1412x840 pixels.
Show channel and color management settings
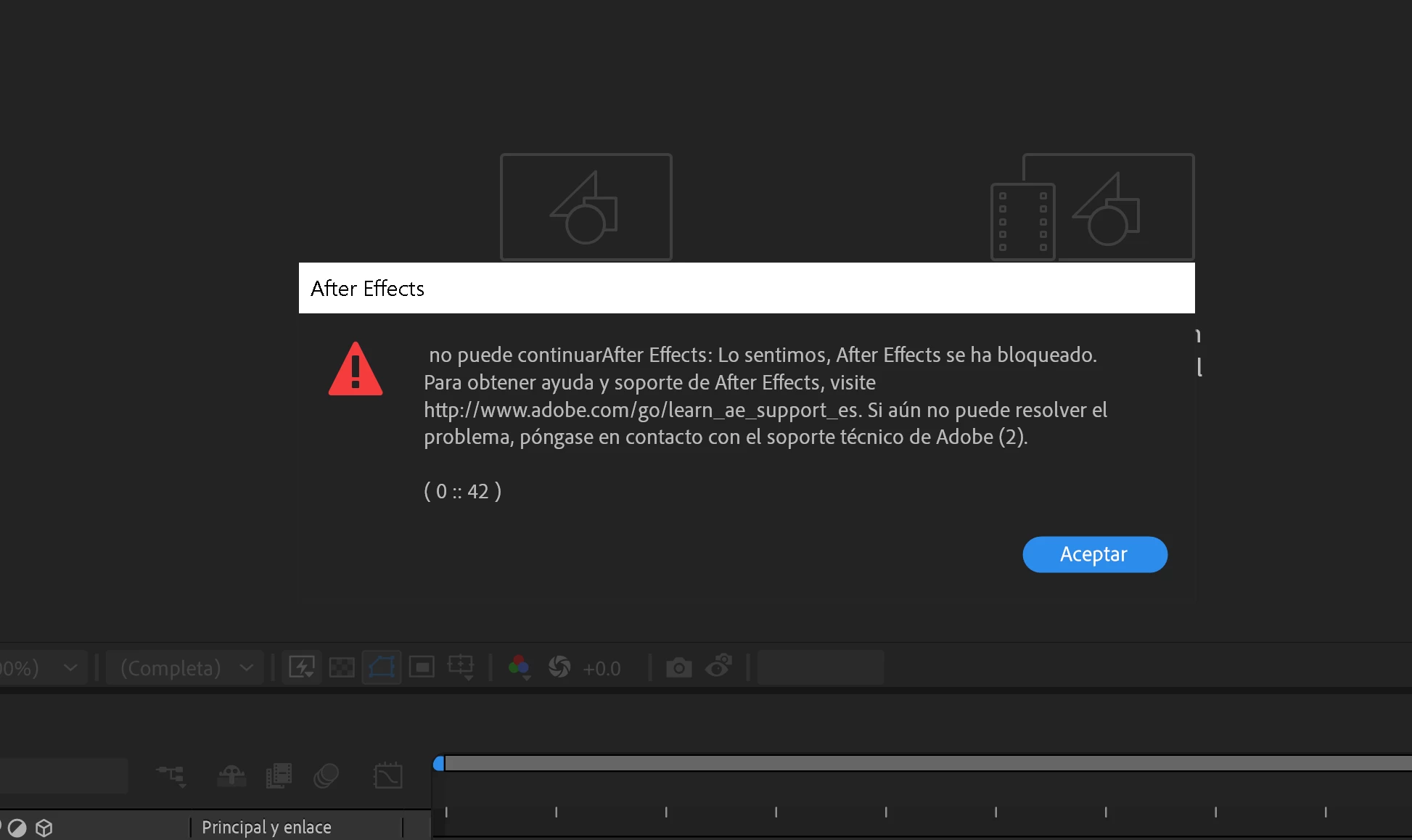(520, 667)
